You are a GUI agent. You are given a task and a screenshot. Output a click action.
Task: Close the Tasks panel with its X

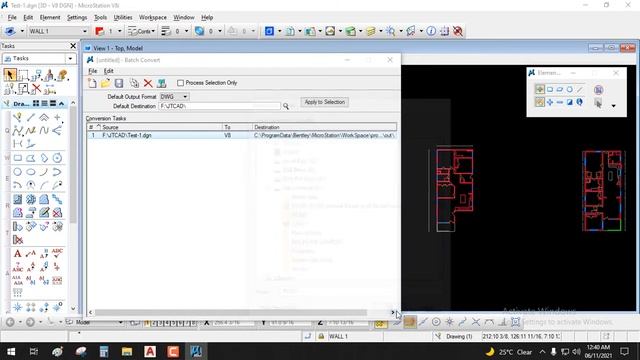(x=73, y=46)
